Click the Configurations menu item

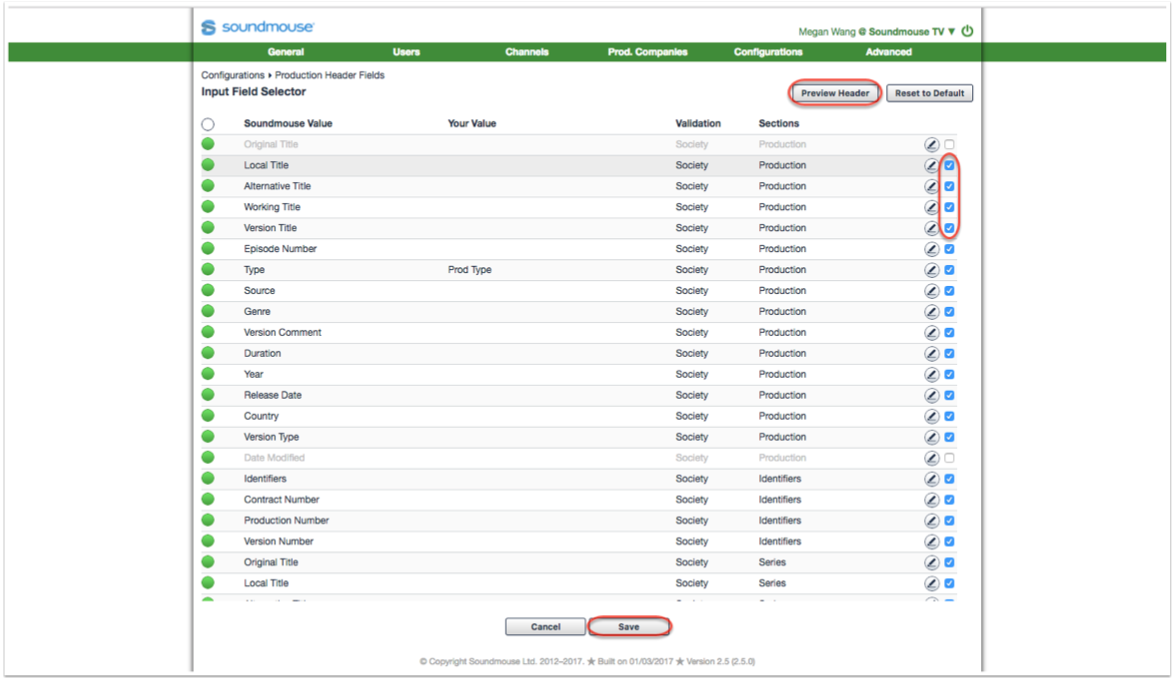768,52
